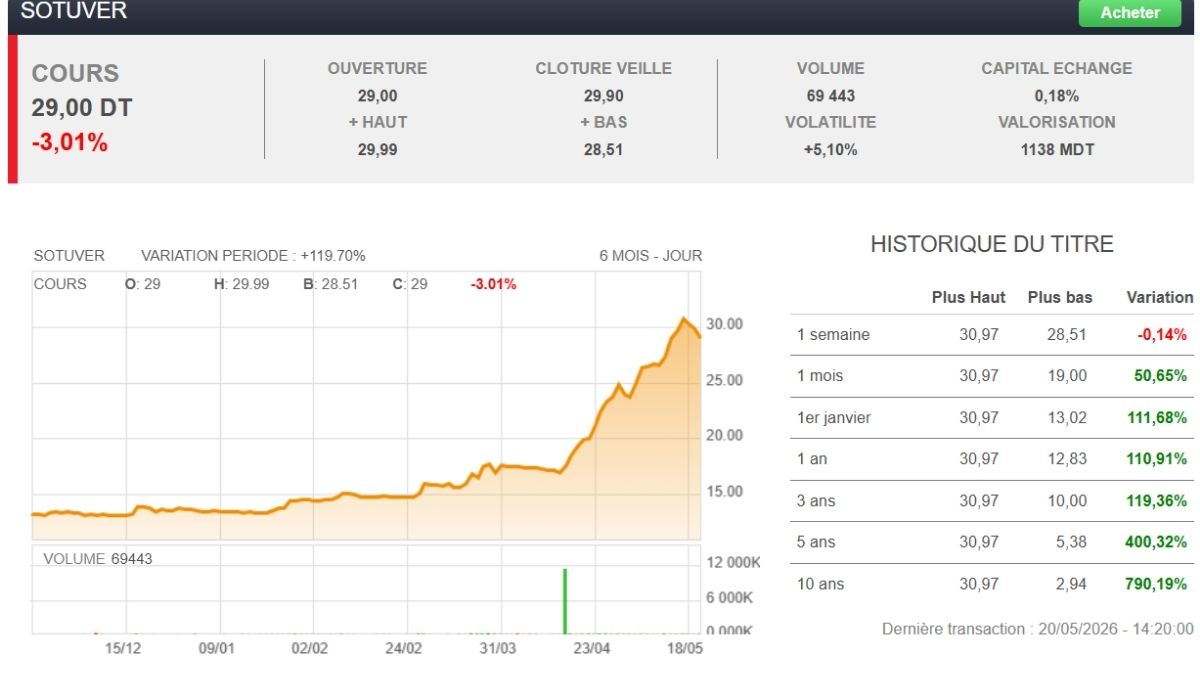
Task: Click the Plus bas column header
Action: [1060, 297]
